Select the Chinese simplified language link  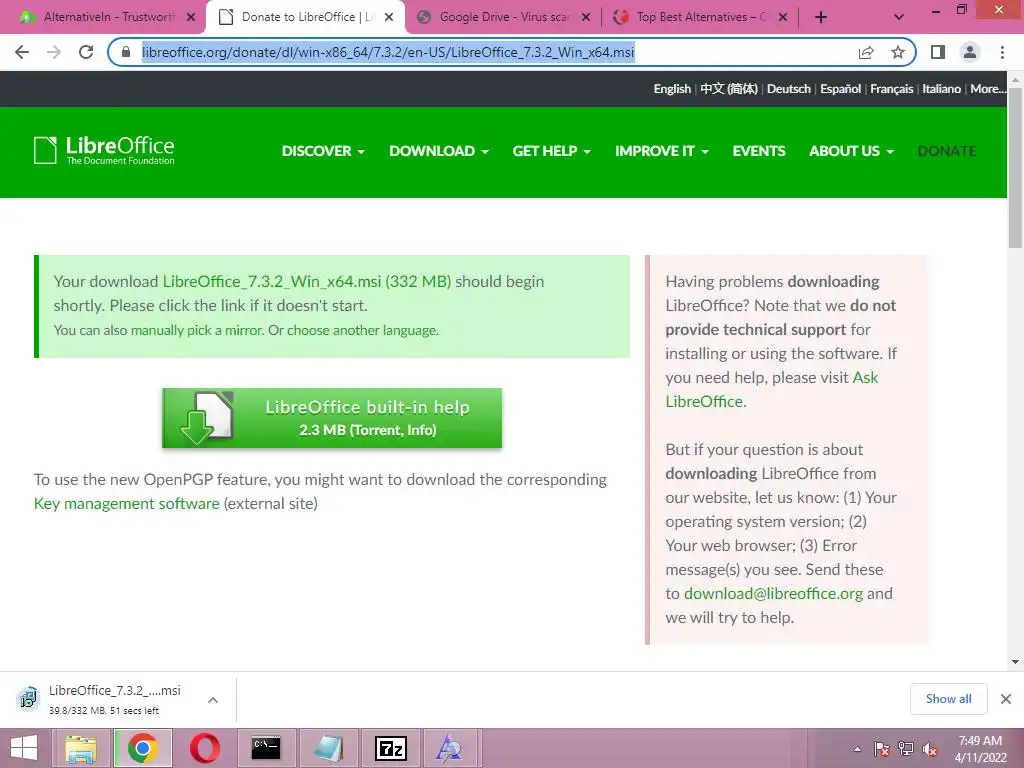click(x=729, y=89)
